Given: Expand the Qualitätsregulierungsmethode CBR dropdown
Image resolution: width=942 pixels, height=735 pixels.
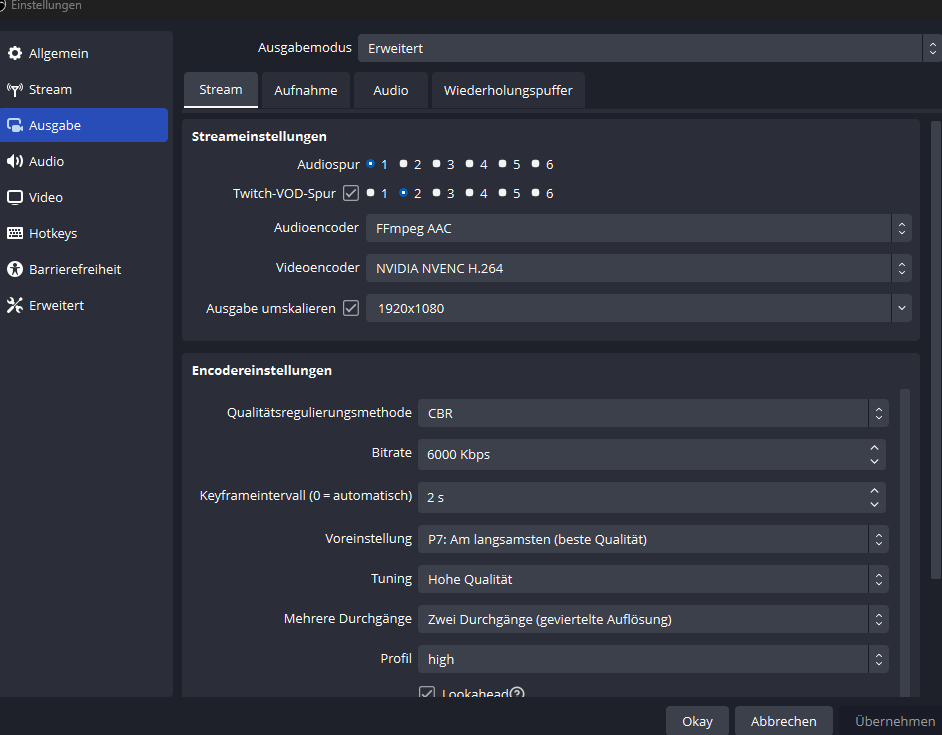Looking at the screenshot, I should (x=652, y=413).
